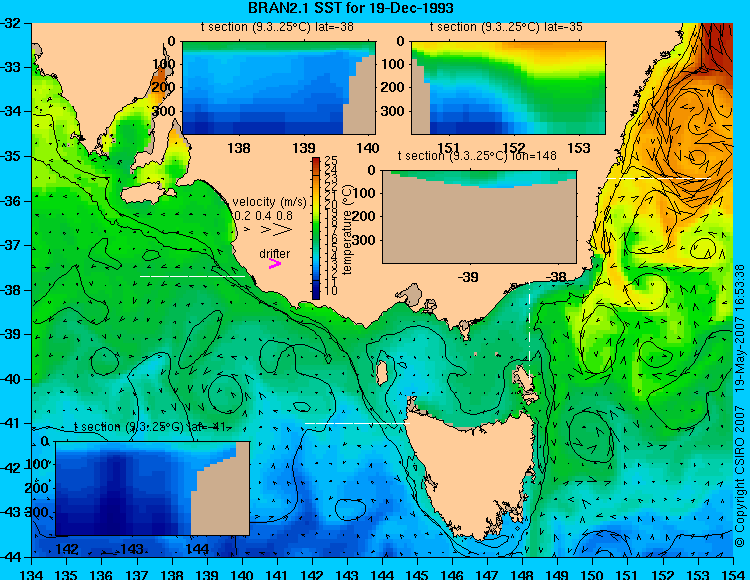
Task: Click the 'temperature (°C)' vertical label
Action: coord(347,230)
